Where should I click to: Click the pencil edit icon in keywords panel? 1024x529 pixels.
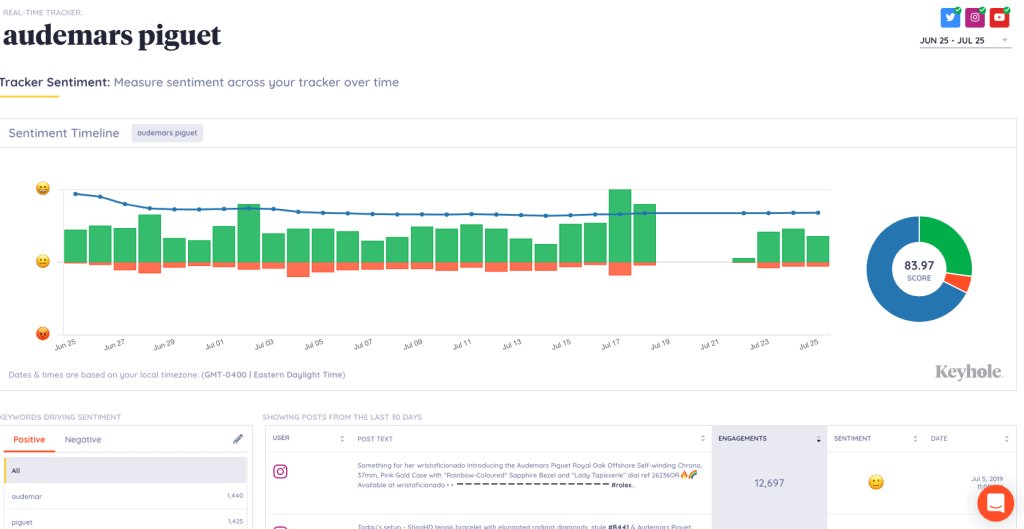[238, 440]
